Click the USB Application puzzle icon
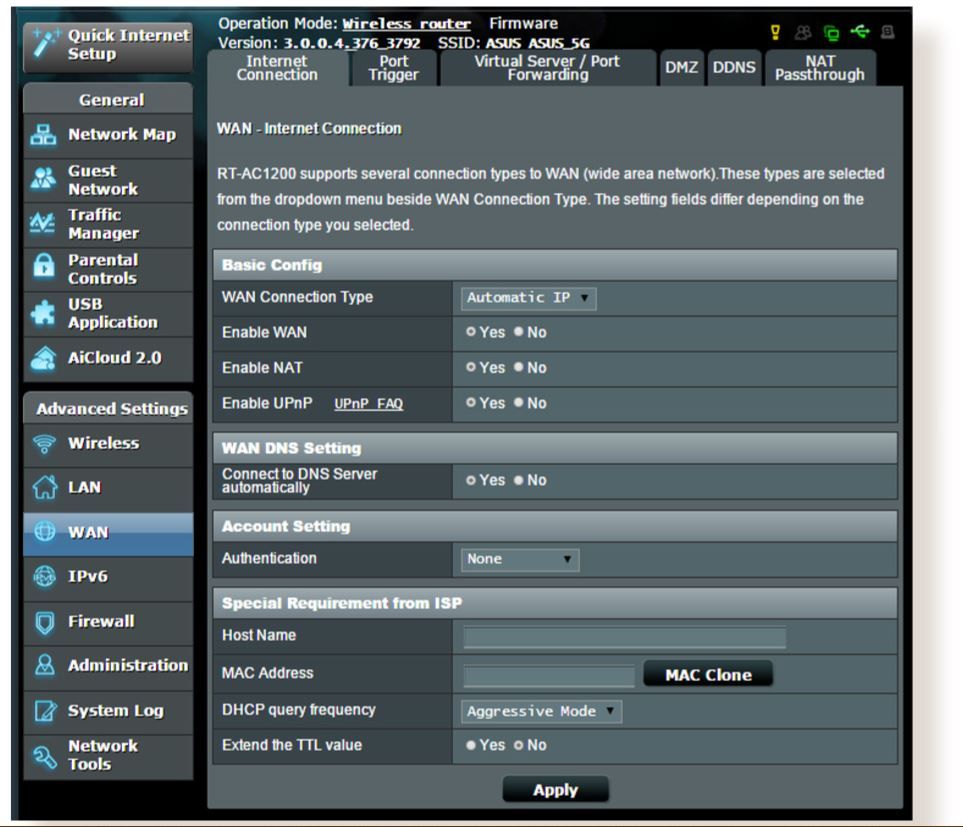 click(44, 313)
